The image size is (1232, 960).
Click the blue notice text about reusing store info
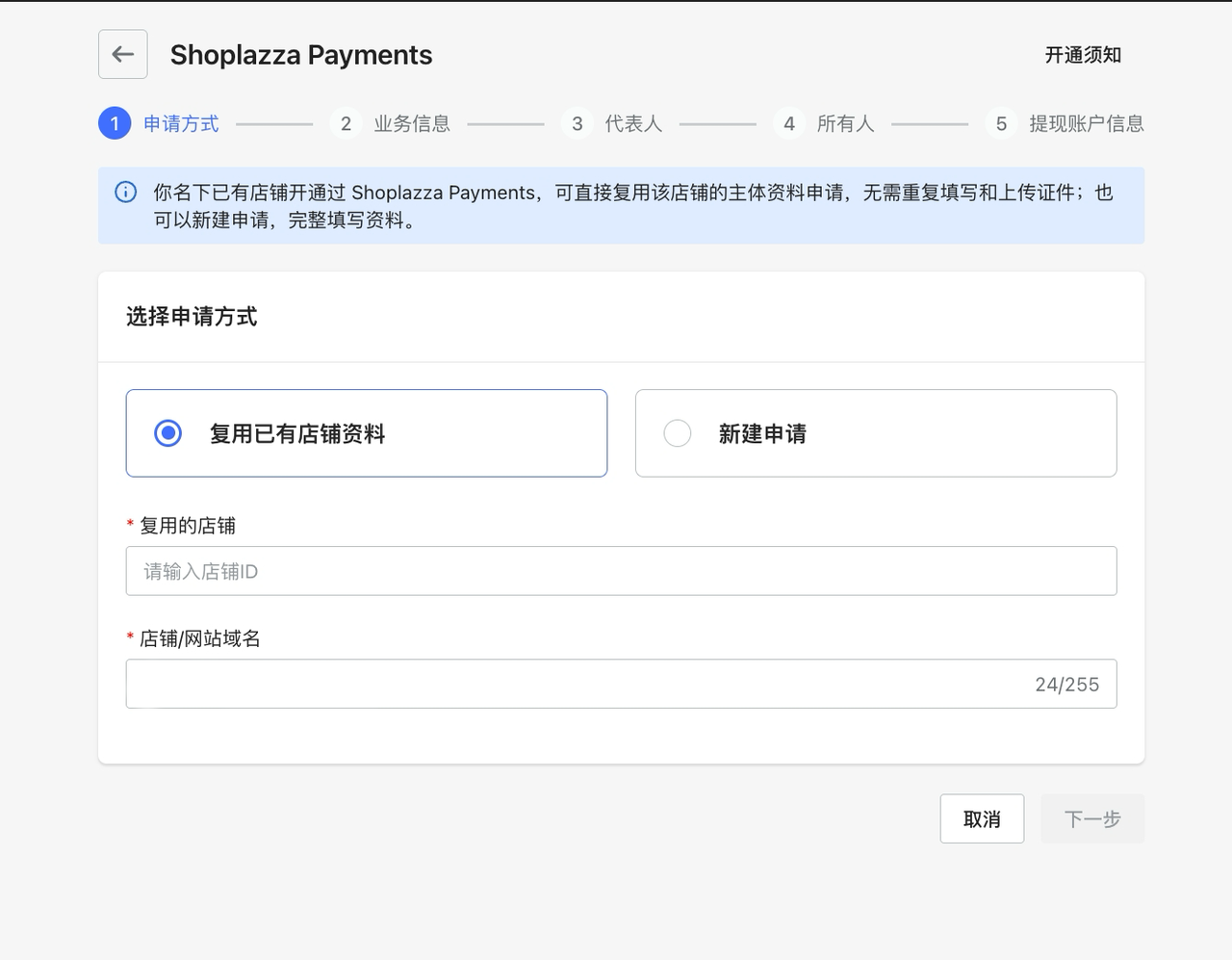click(632, 206)
